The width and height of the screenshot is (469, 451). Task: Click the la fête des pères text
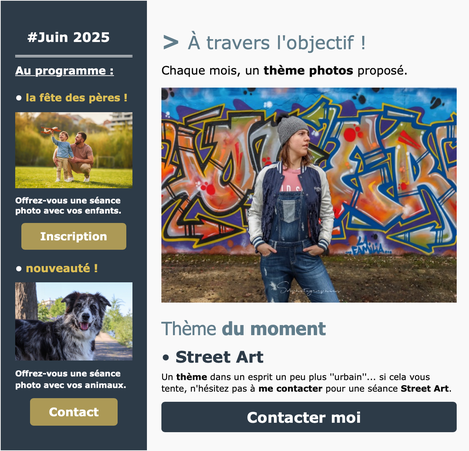(x=76, y=98)
